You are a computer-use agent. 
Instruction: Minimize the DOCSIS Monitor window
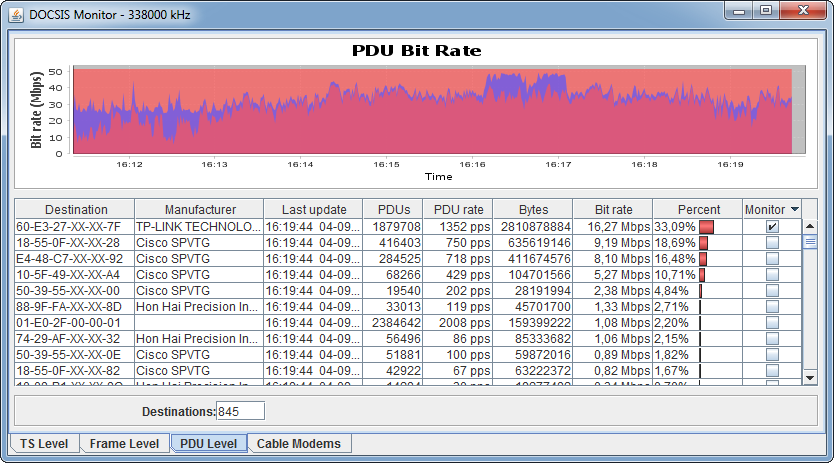pos(738,11)
